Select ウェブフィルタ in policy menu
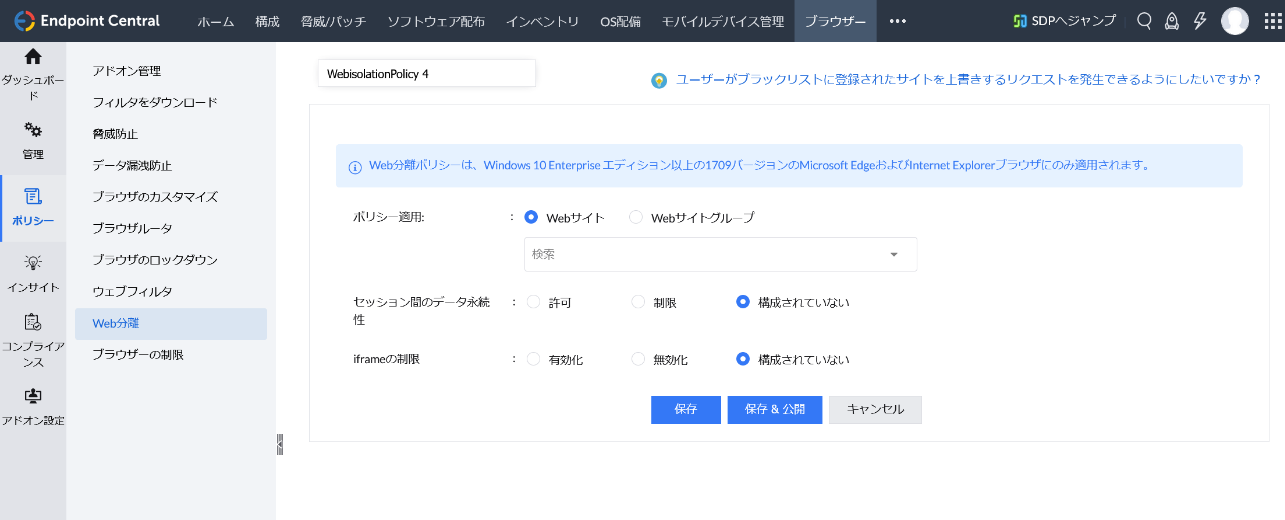This screenshot has width=1285, height=520. coord(132,291)
